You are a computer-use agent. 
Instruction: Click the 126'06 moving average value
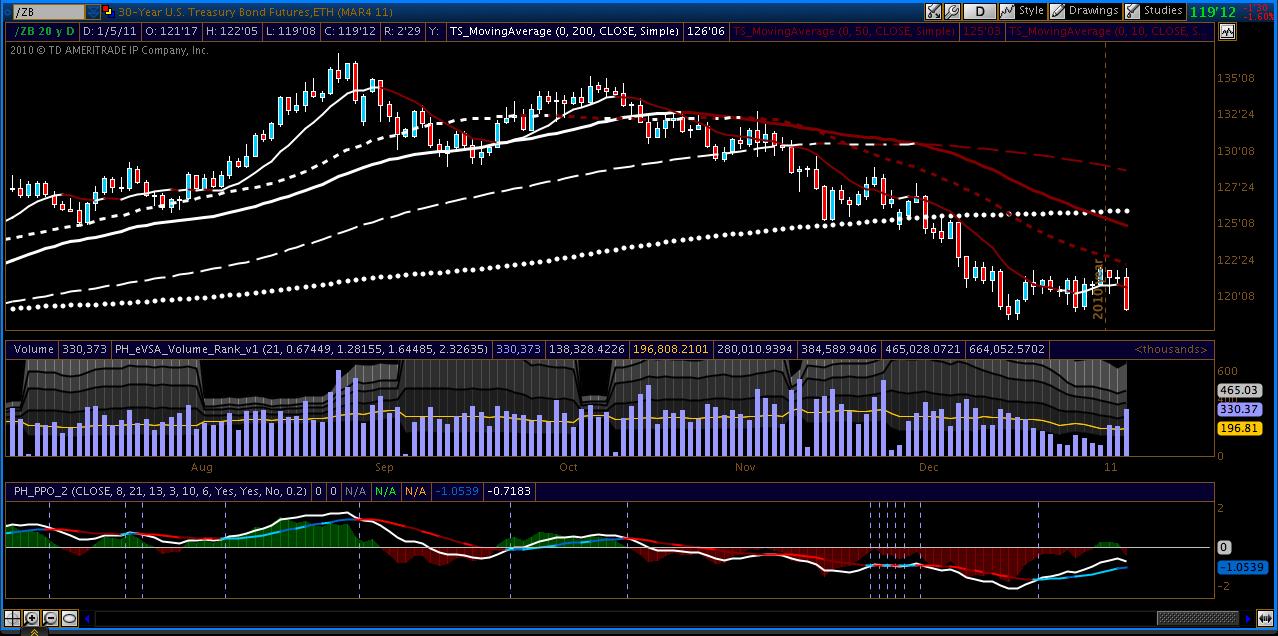pos(705,31)
